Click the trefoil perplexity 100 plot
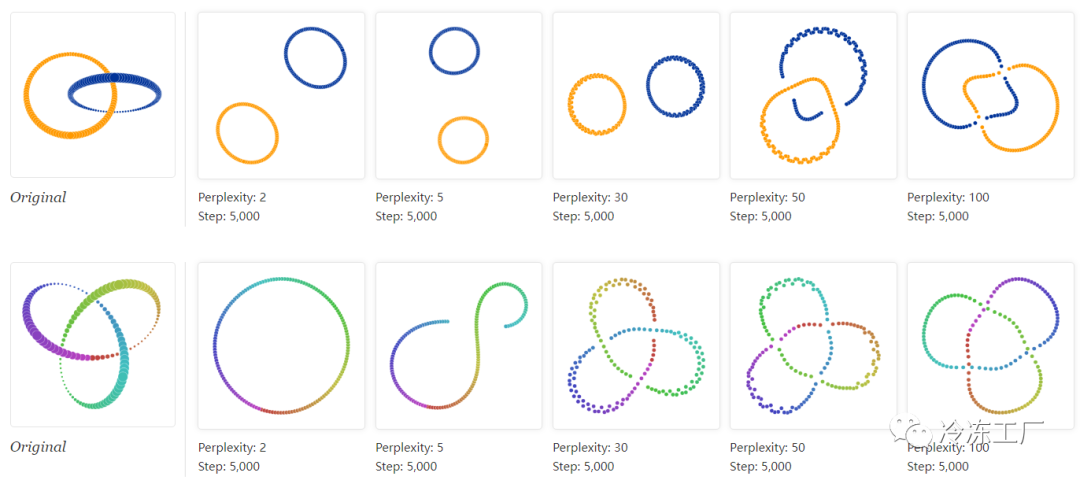Viewport: 1080px width, 480px height. [x=990, y=345]
